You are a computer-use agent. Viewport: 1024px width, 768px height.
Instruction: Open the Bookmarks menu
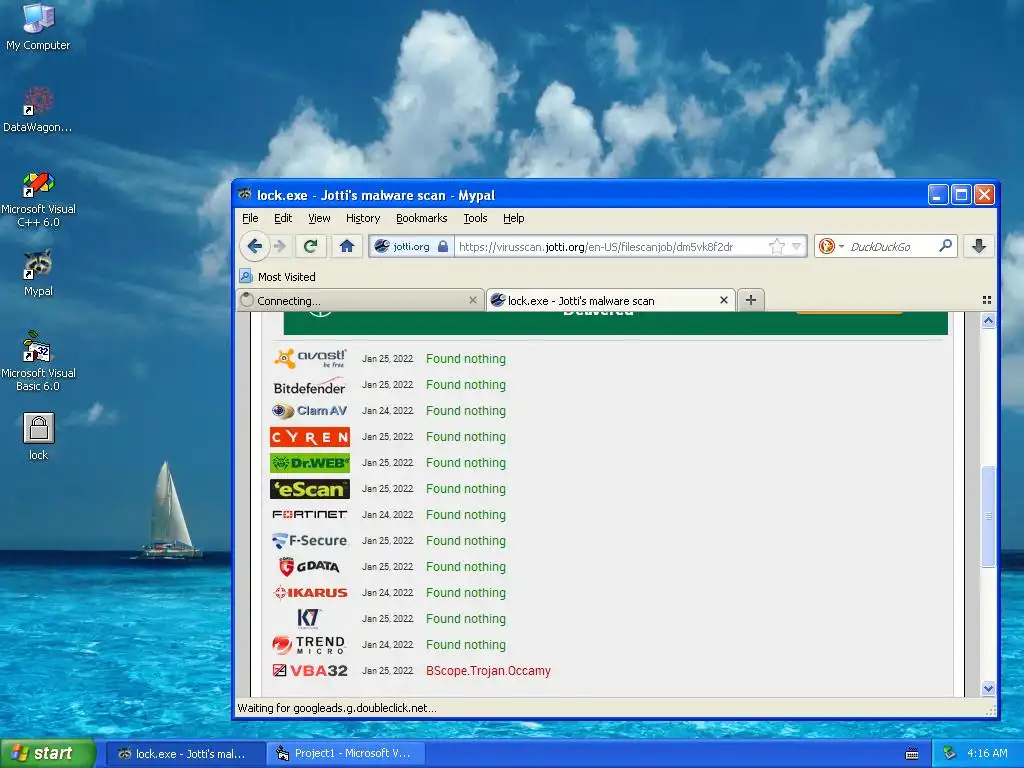(422, 218)
